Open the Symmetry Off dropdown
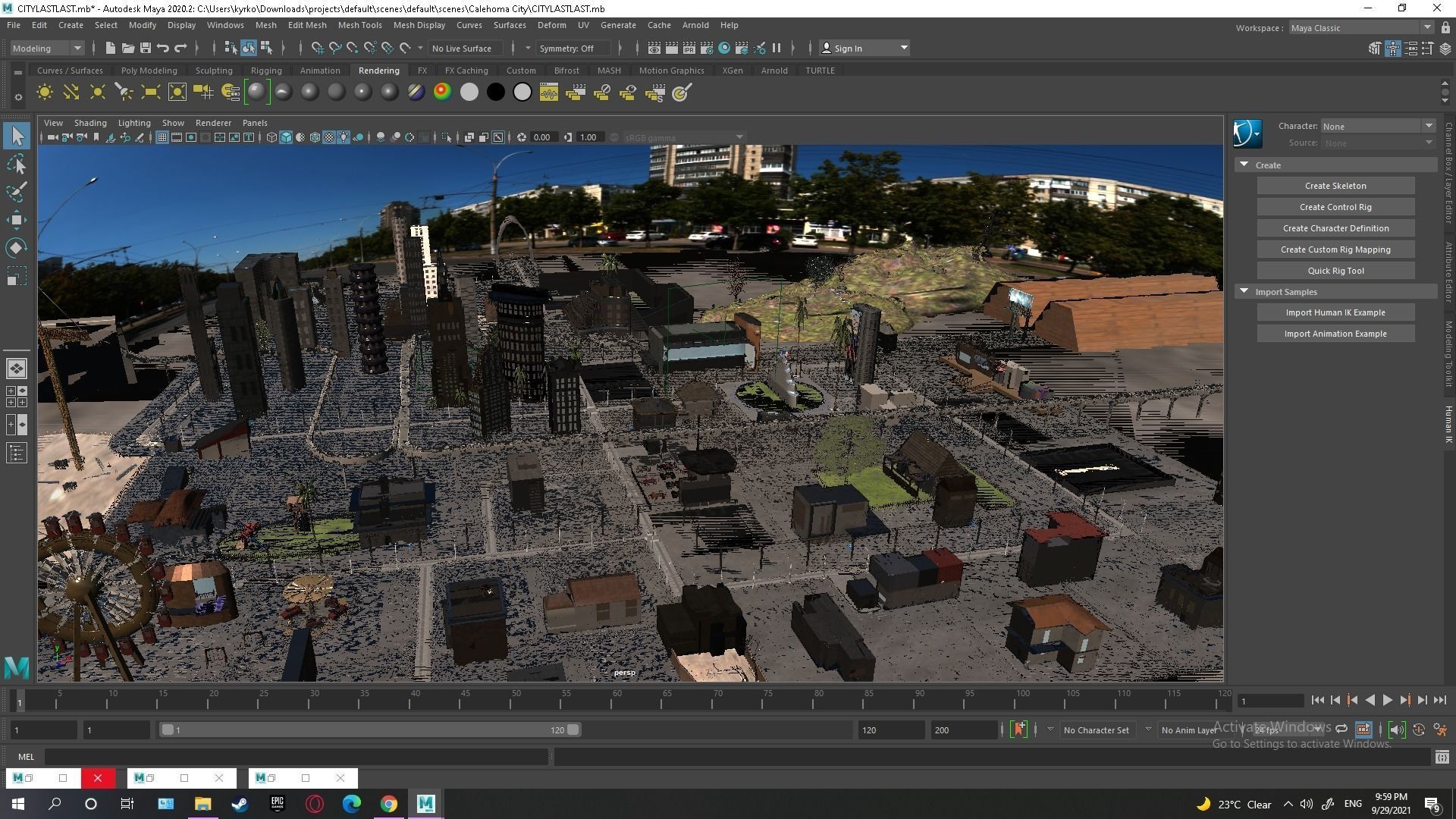Screen dimensions: 1456x819 [573, 48]
